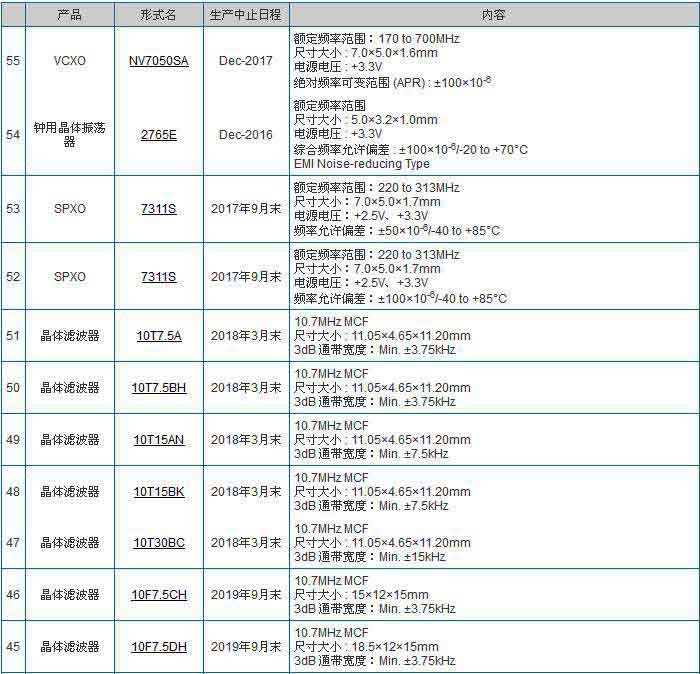
Task: Click the 10T15BK model link
Action: 158,492
